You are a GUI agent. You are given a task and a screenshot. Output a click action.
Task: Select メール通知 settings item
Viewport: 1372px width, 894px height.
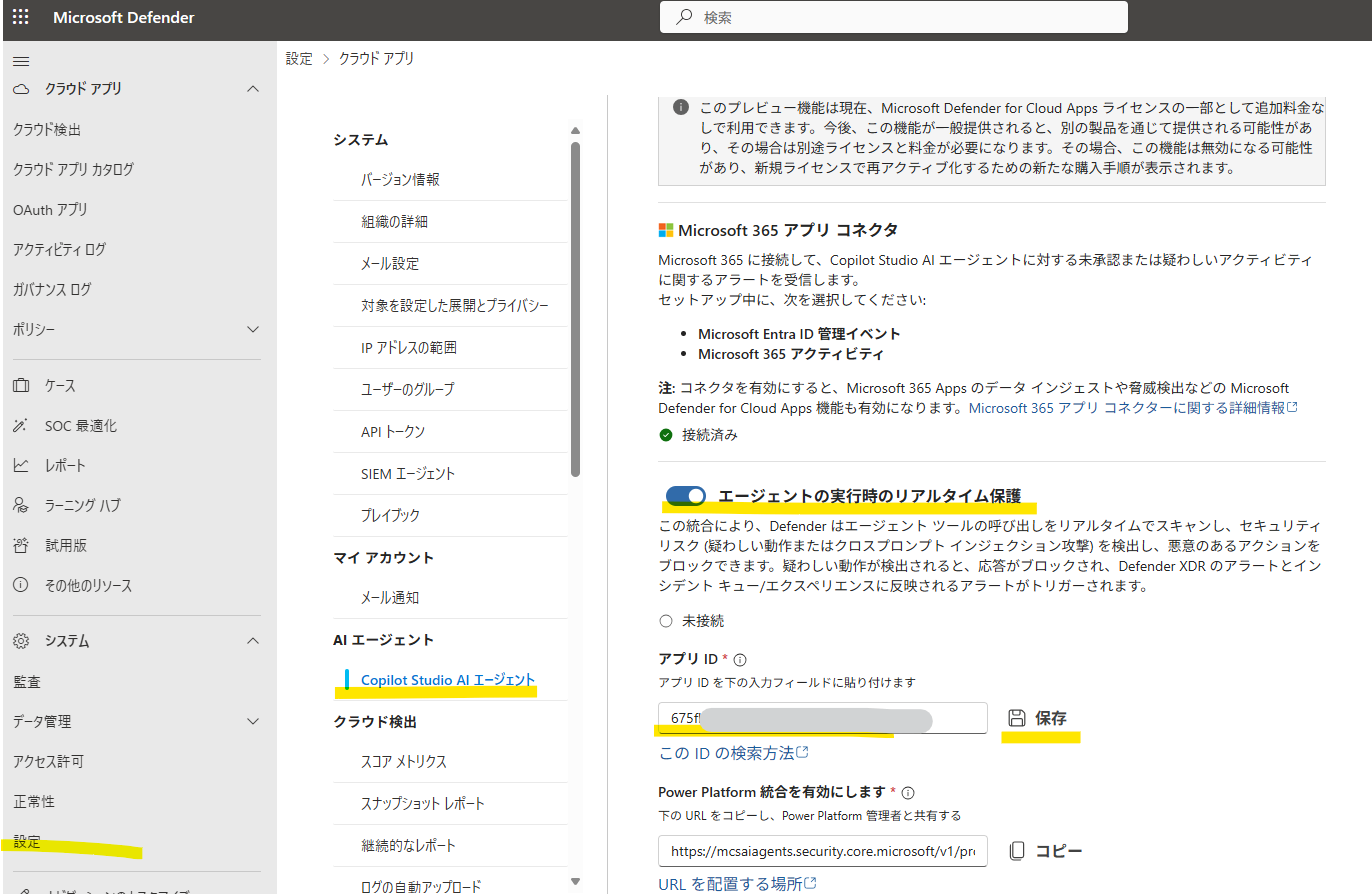390,598
